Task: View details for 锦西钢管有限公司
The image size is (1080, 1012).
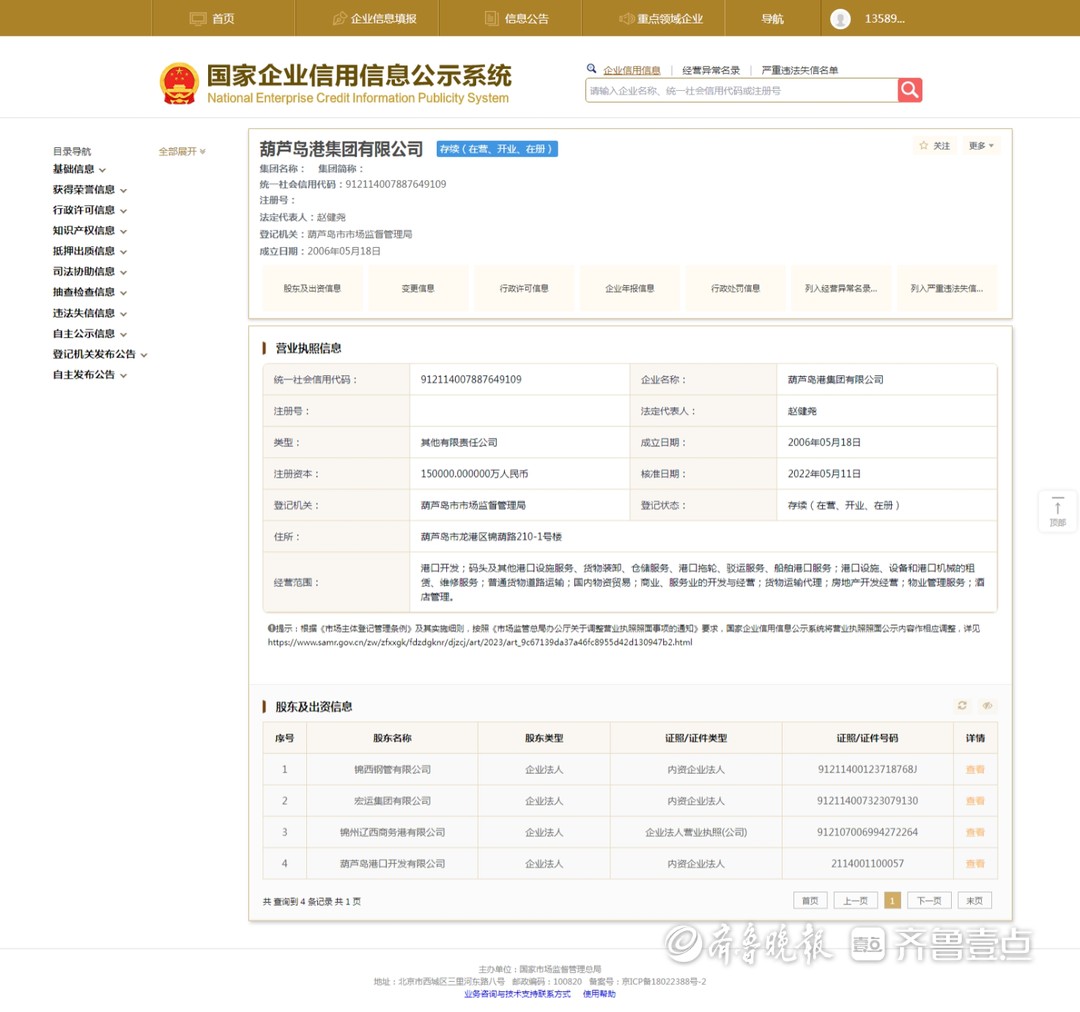Action: pos(975,770)
